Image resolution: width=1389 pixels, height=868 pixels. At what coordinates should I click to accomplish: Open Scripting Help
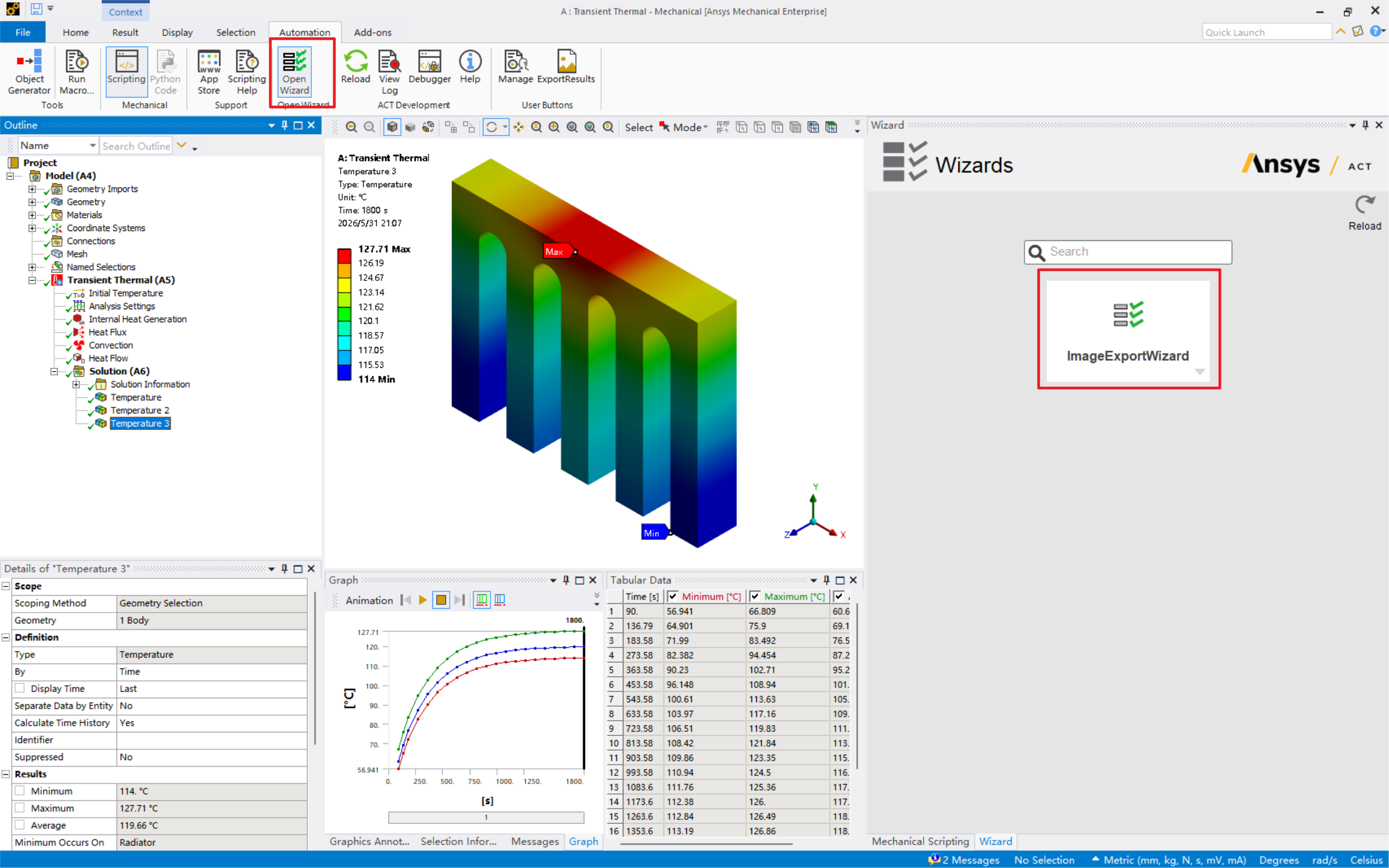pyautogui.click(x=247, y=72)
